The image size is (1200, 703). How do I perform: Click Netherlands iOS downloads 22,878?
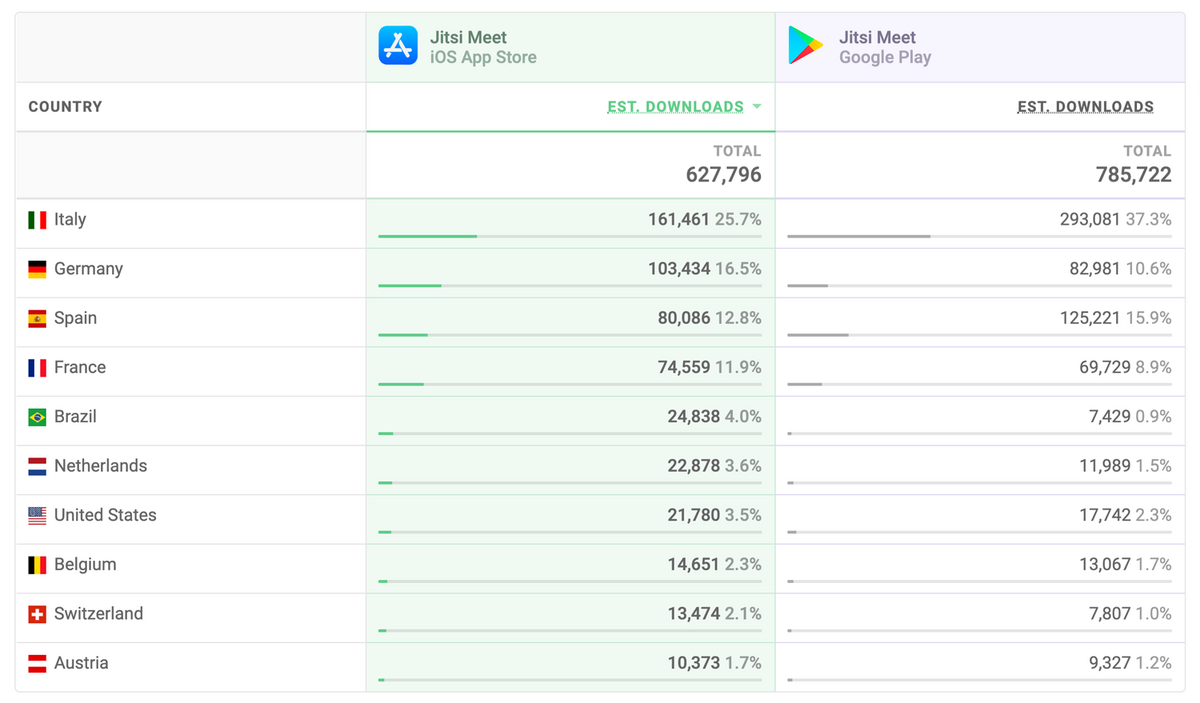click(x=694, y=465)
